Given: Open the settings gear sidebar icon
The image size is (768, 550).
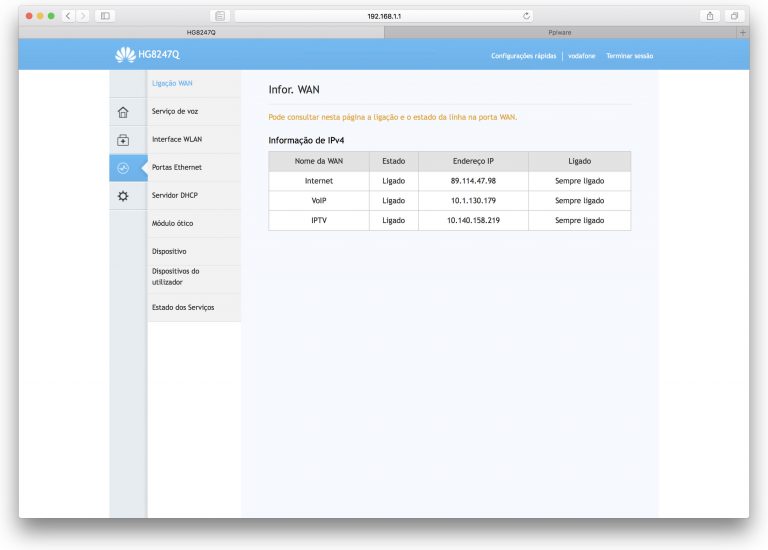Looking at the screenshot, I should [x=123, y=196].
